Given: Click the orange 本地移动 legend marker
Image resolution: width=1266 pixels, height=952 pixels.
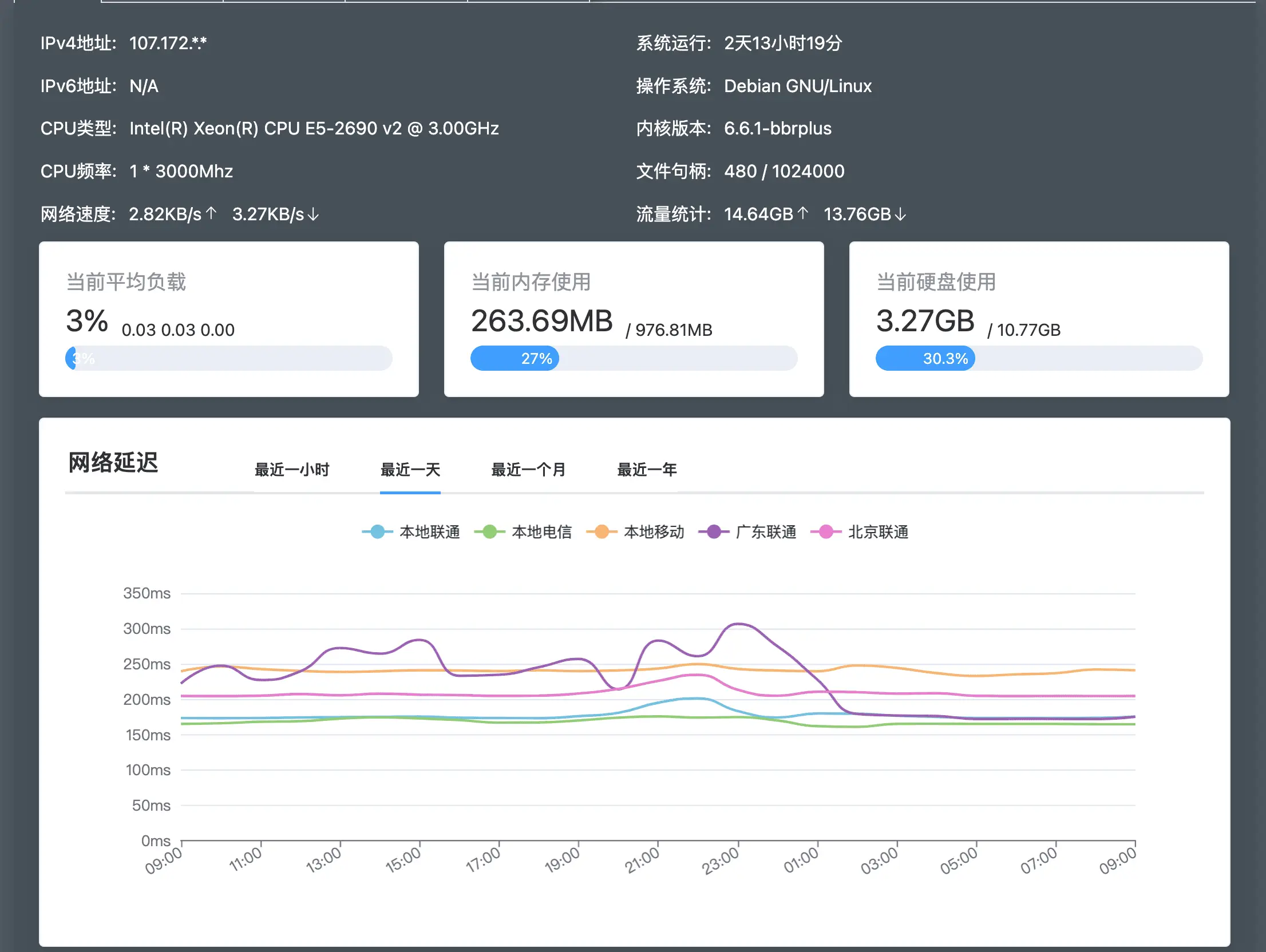Looking at the screenshot, I should 602,532.
